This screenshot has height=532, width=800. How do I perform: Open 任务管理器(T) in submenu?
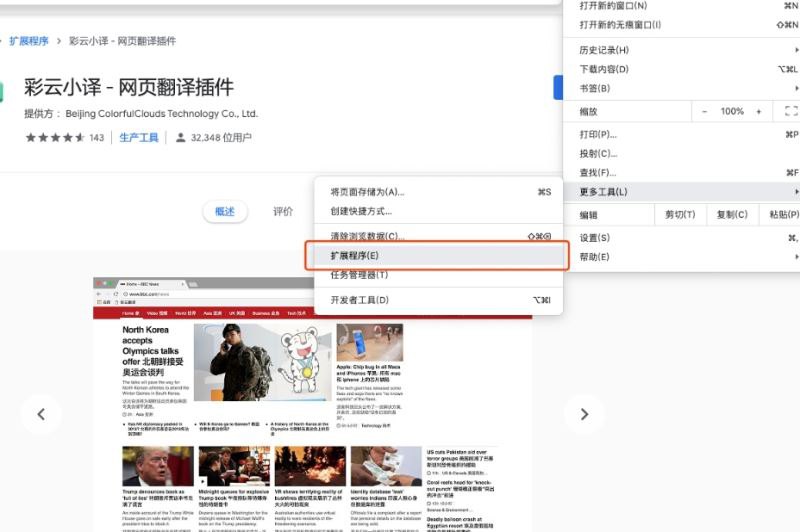pyautogui.click(x=438, y=275)
